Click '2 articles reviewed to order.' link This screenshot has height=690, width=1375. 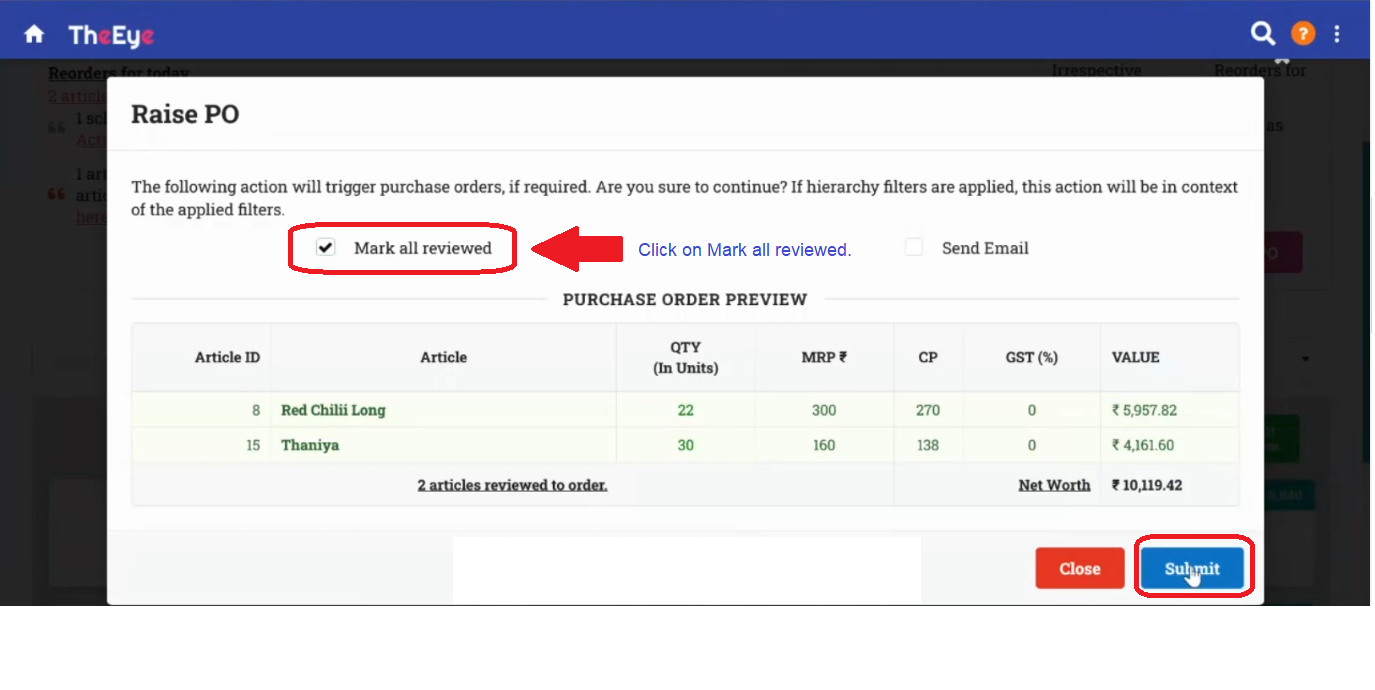point(512,485)
